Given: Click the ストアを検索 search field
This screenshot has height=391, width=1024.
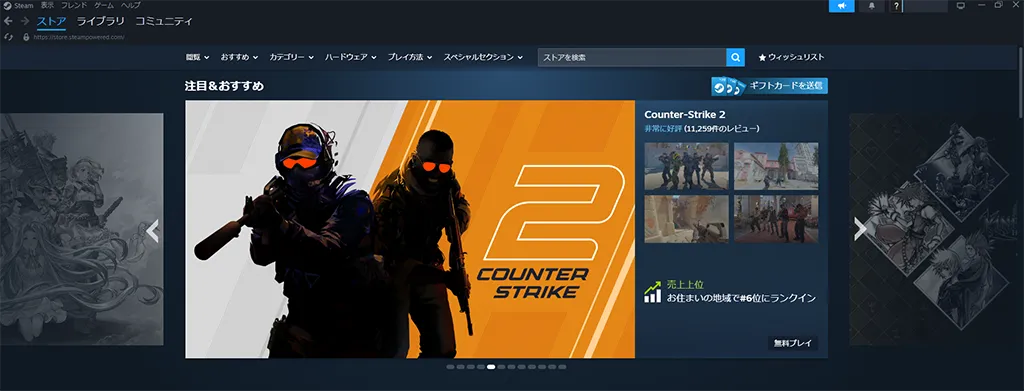Looking at the screenshot, I should [632, 57].
